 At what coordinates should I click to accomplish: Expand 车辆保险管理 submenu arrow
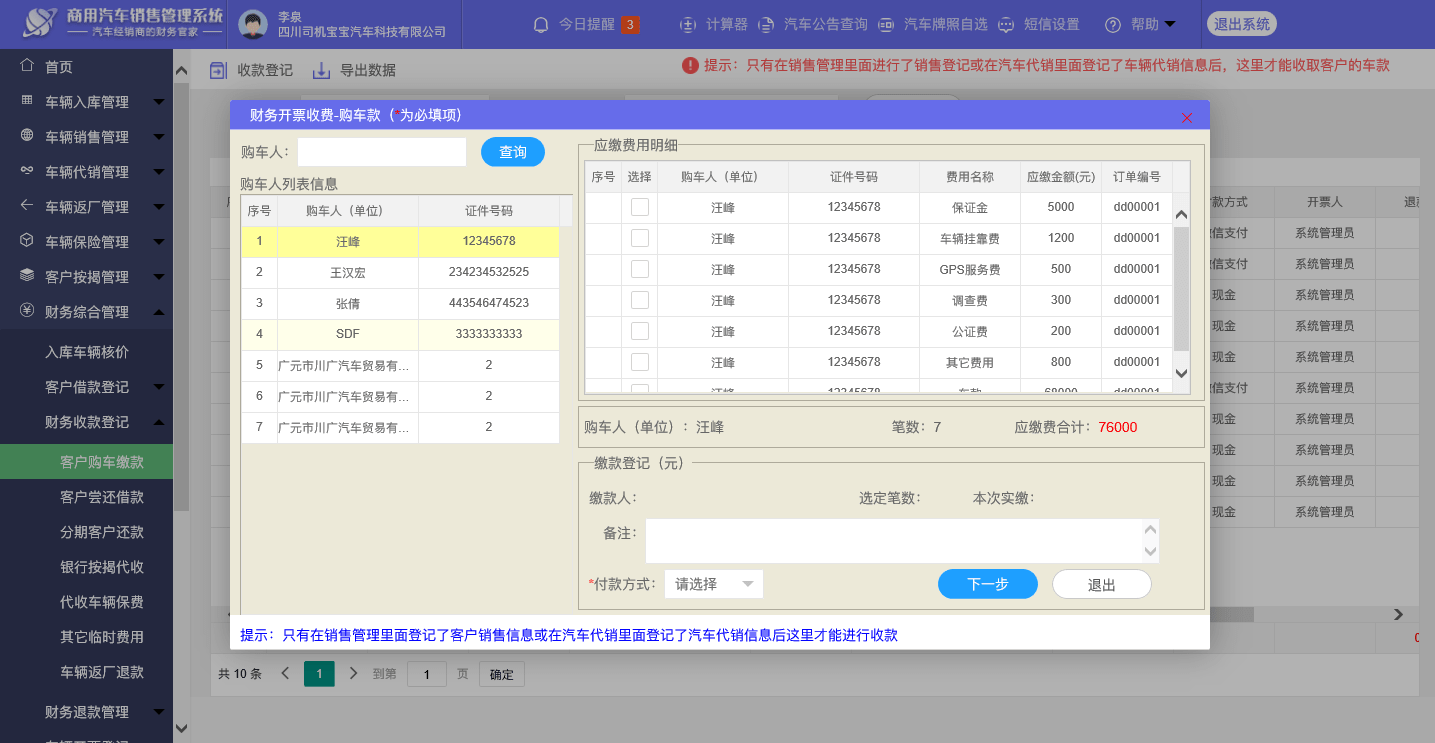(159, 242)
